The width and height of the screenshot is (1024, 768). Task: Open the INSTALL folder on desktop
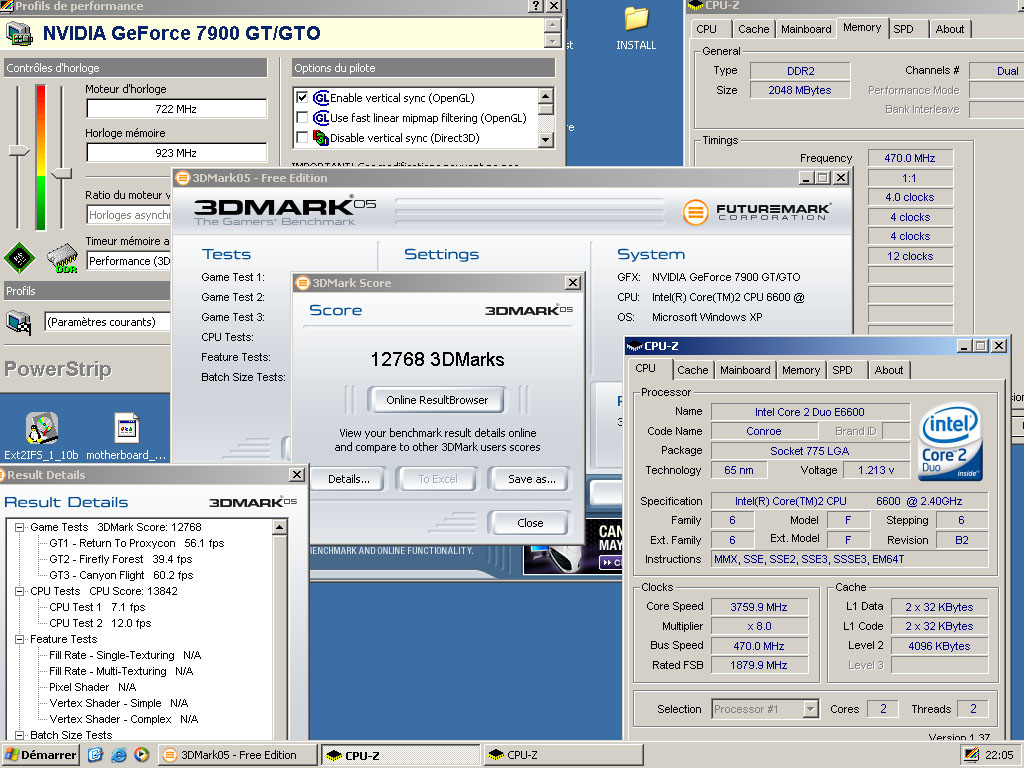pos(636,28)
